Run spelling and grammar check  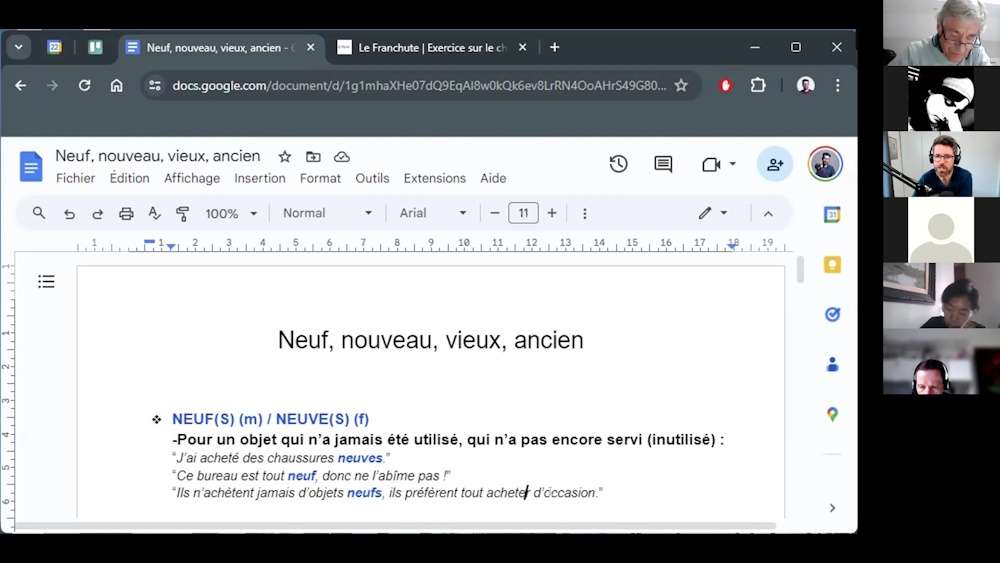click(154, 214)
